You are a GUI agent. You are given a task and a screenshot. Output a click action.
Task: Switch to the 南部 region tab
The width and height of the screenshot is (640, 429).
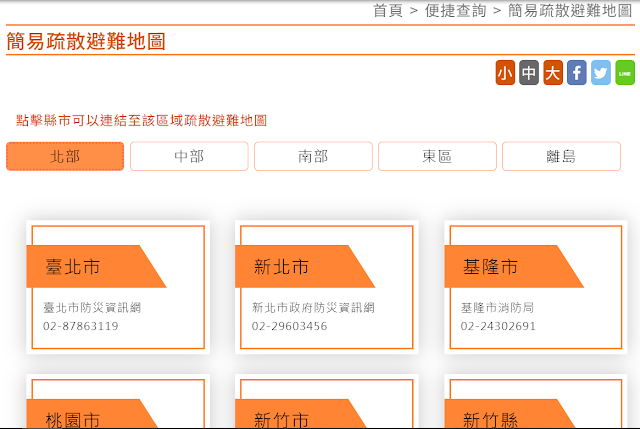click(313, 156)
